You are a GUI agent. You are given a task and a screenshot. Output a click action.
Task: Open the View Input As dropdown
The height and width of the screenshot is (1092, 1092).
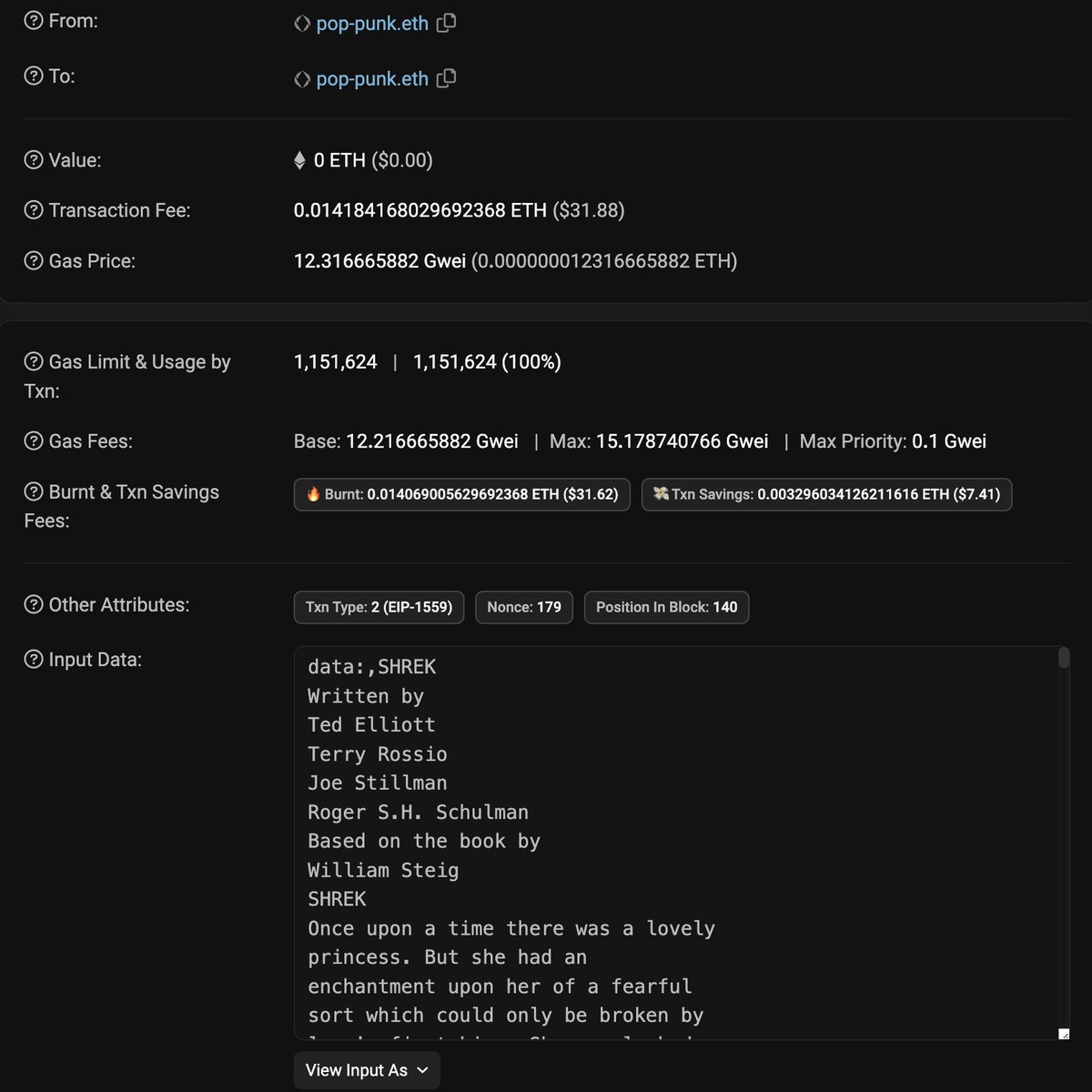[367, 1070]
